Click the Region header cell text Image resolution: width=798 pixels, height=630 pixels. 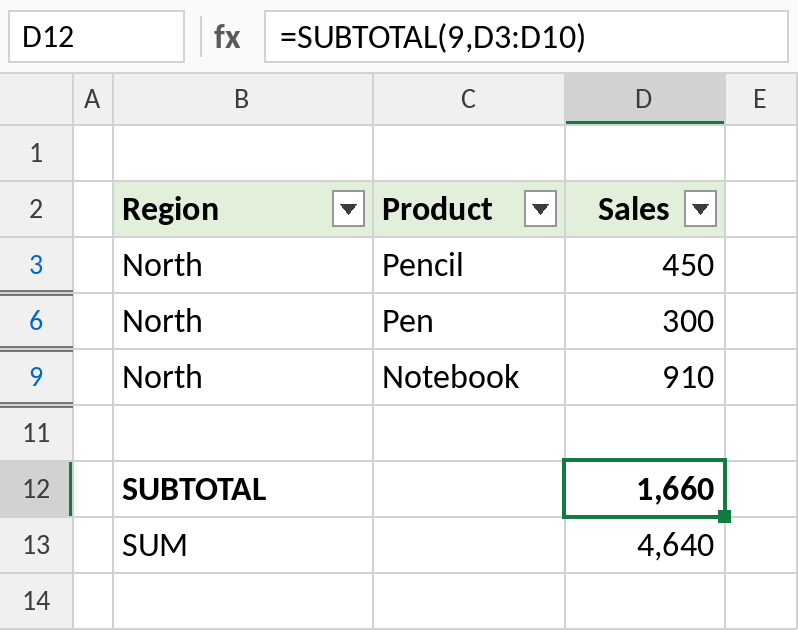(x=170, y=210)
